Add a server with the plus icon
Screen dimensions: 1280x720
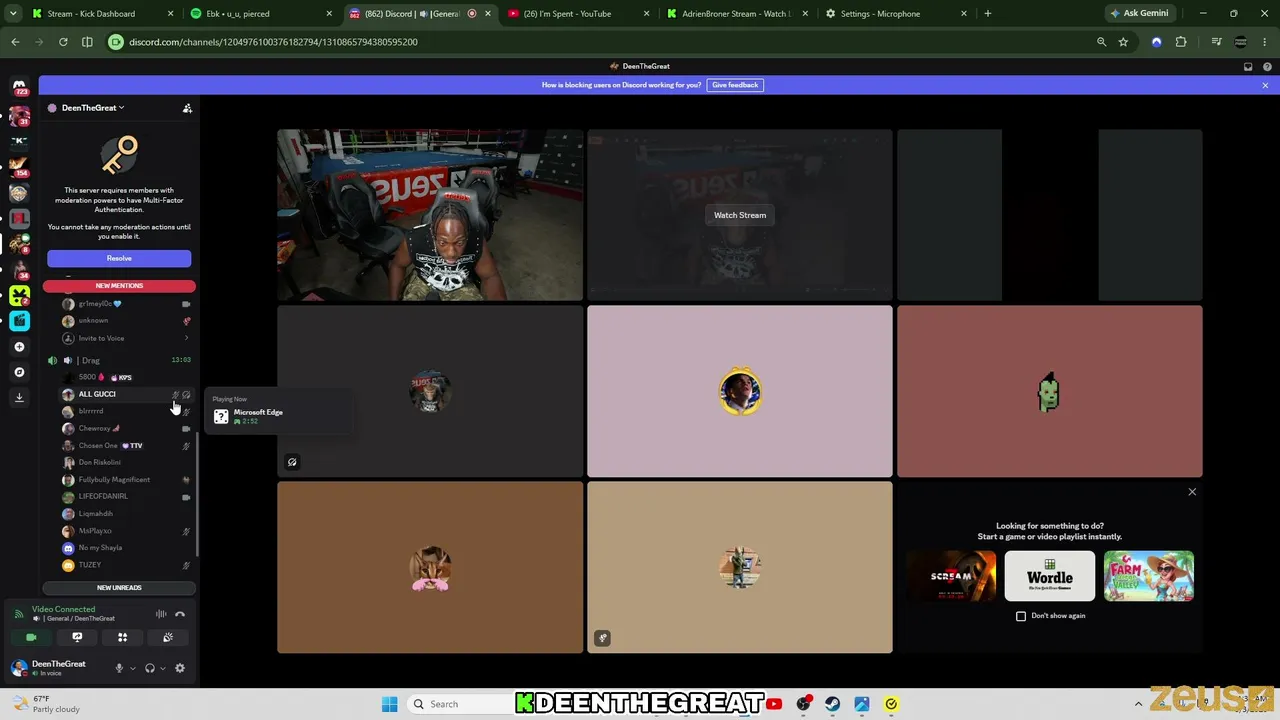click(x=19, y=346)
